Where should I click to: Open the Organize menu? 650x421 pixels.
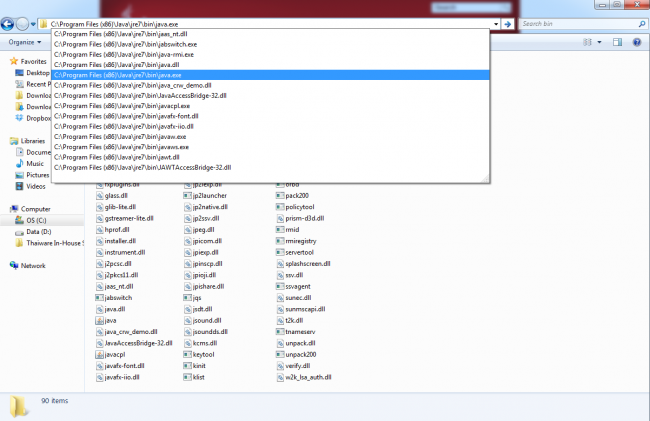(x=25, y=42)
